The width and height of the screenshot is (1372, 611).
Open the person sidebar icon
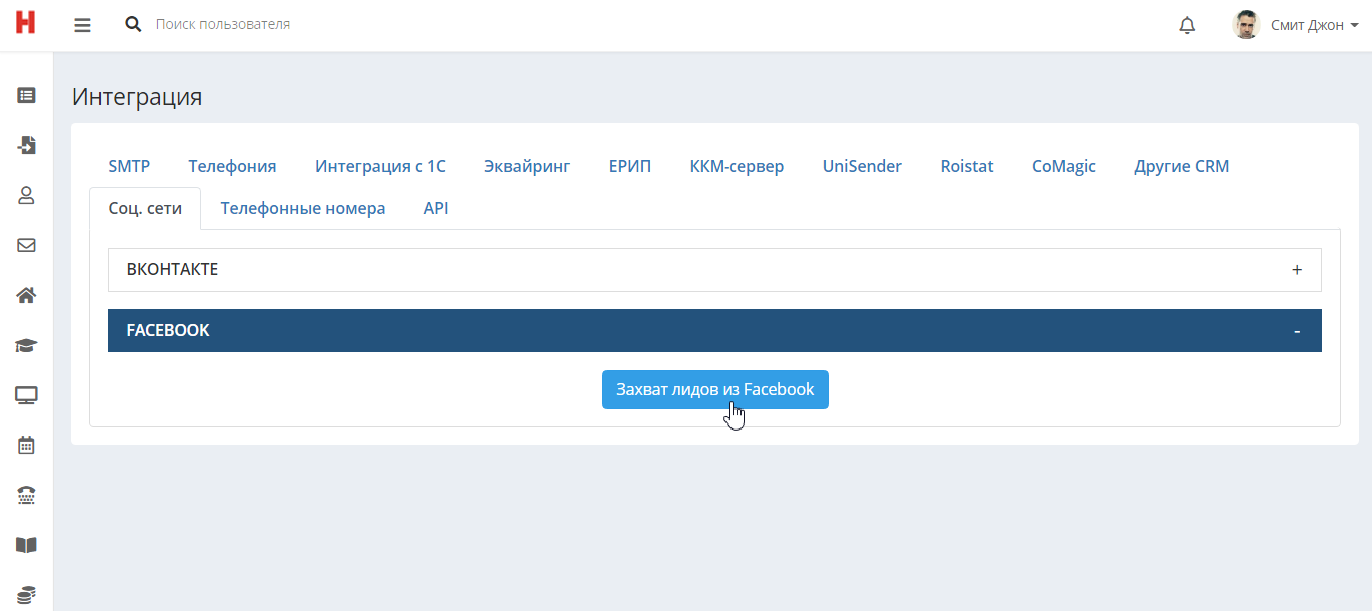[26, 195]
